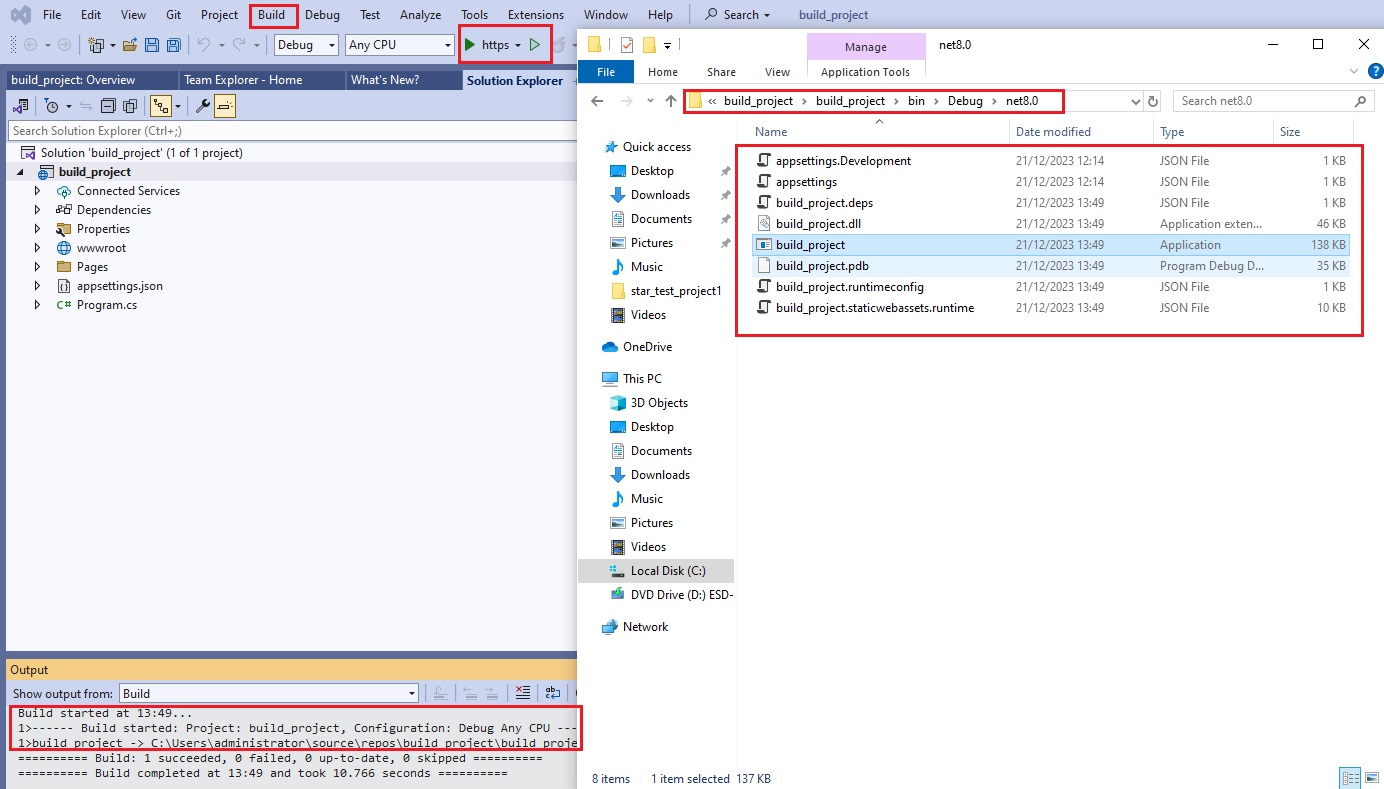
Task: Switch between solutions and folder views icon
Action: tap(20, 106)
